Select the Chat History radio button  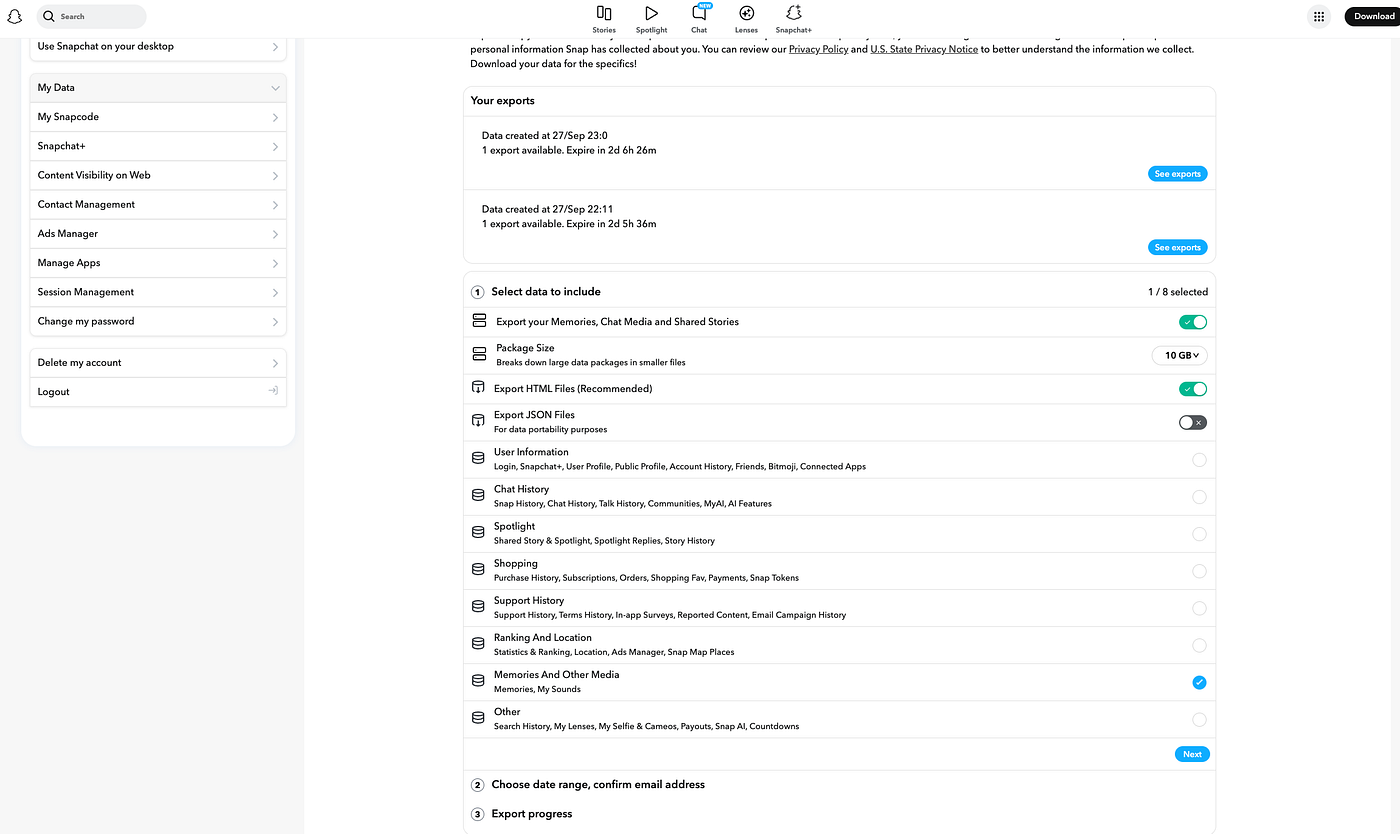(1199, 497)
